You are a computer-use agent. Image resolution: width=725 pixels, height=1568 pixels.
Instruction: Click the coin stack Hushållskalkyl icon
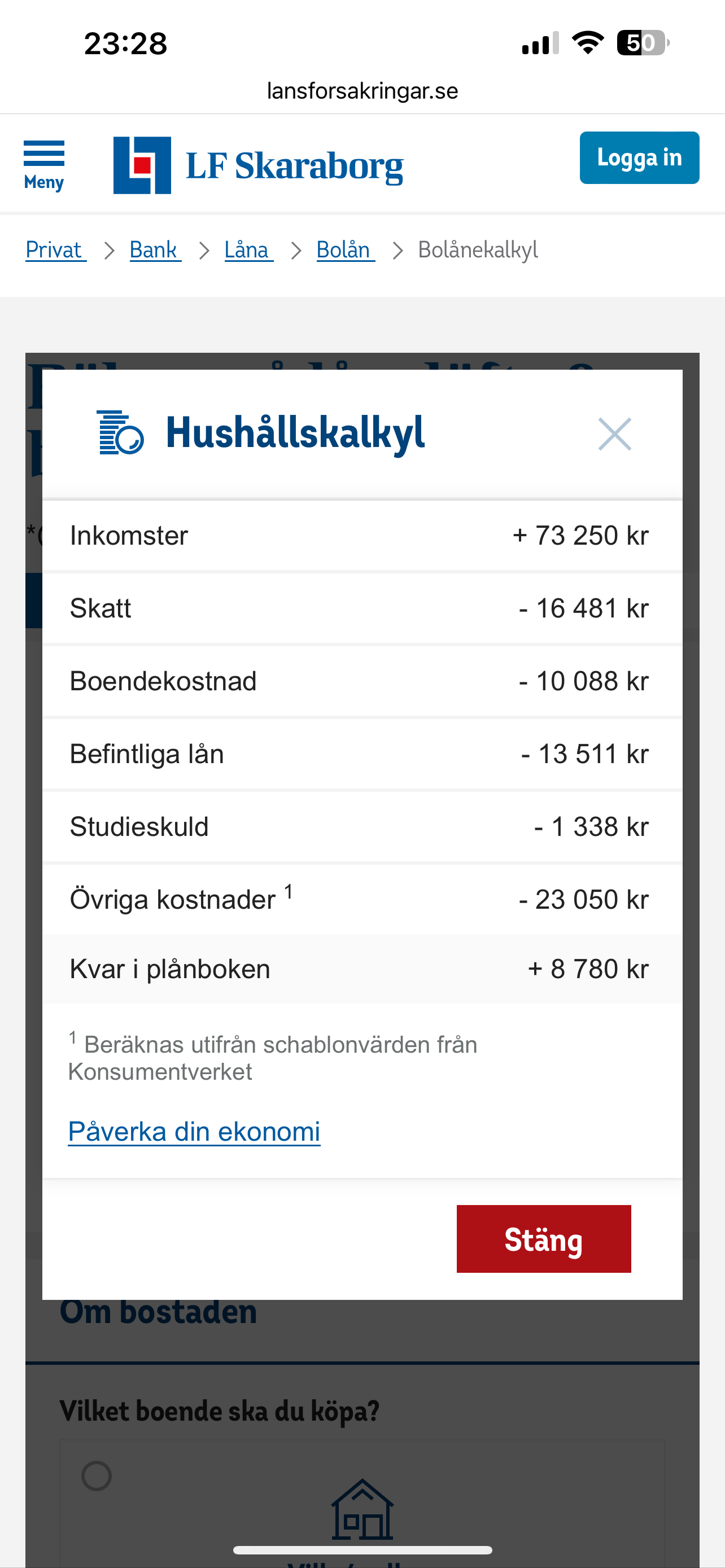click(120, 433)
